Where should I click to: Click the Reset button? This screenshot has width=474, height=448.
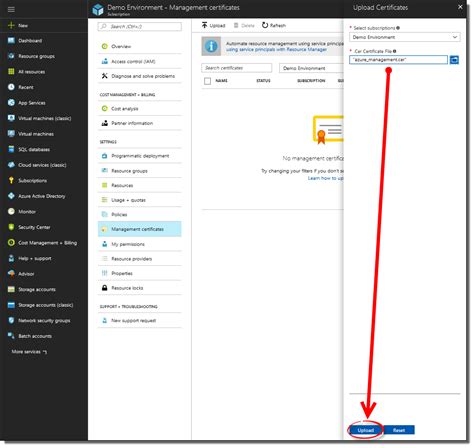point(399,430)
